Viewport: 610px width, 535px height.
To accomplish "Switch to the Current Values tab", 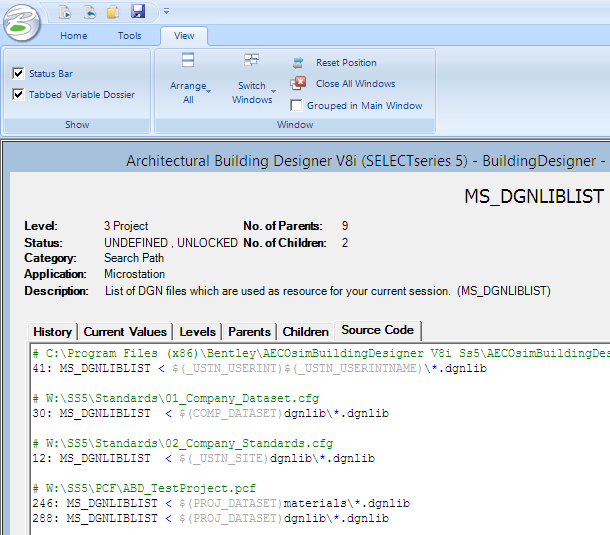I will tap(125, 332).
